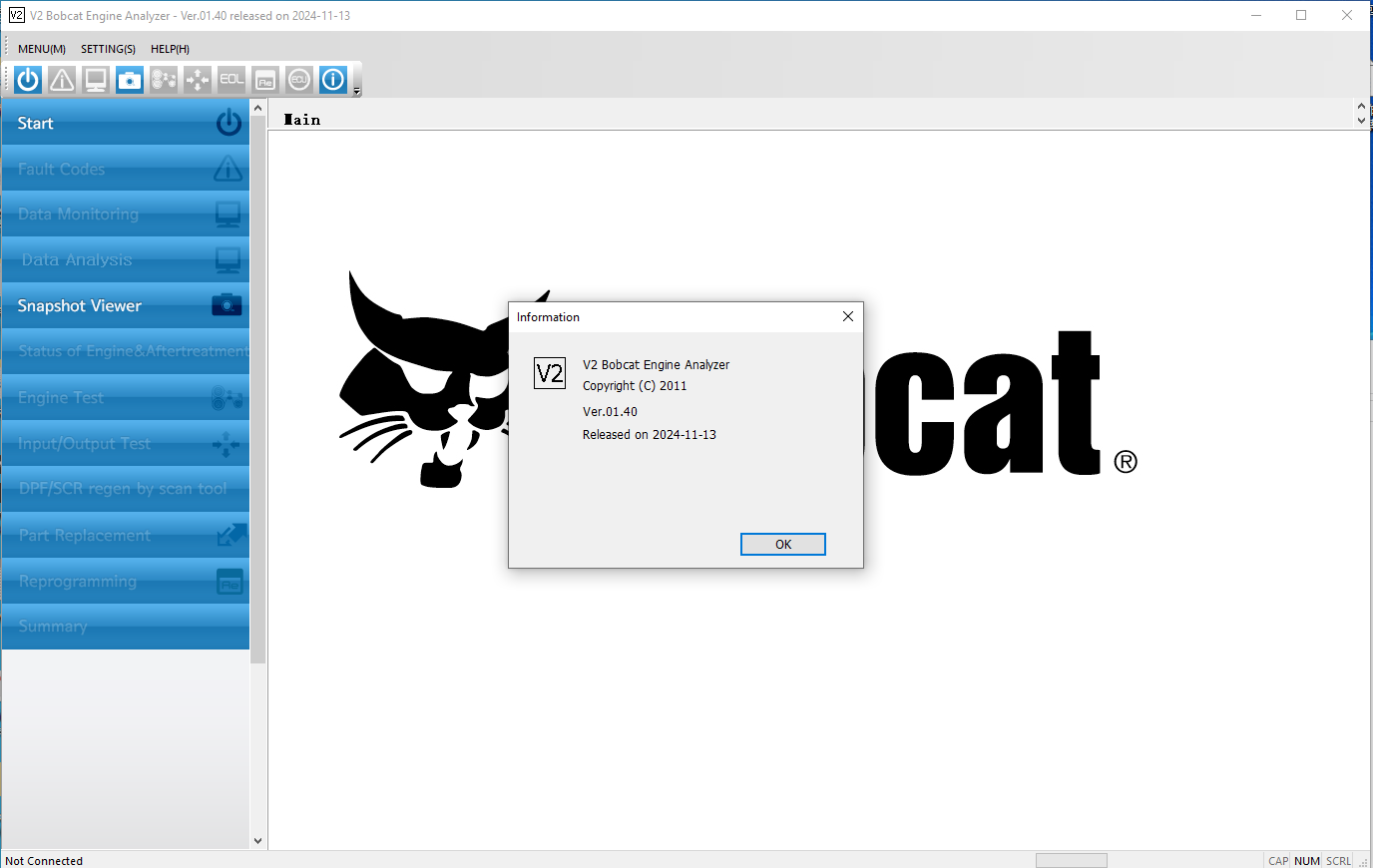Click the Start power icon in toolbar
The height and width of the screenshot is (868, 1373).
tap(28, 80)
